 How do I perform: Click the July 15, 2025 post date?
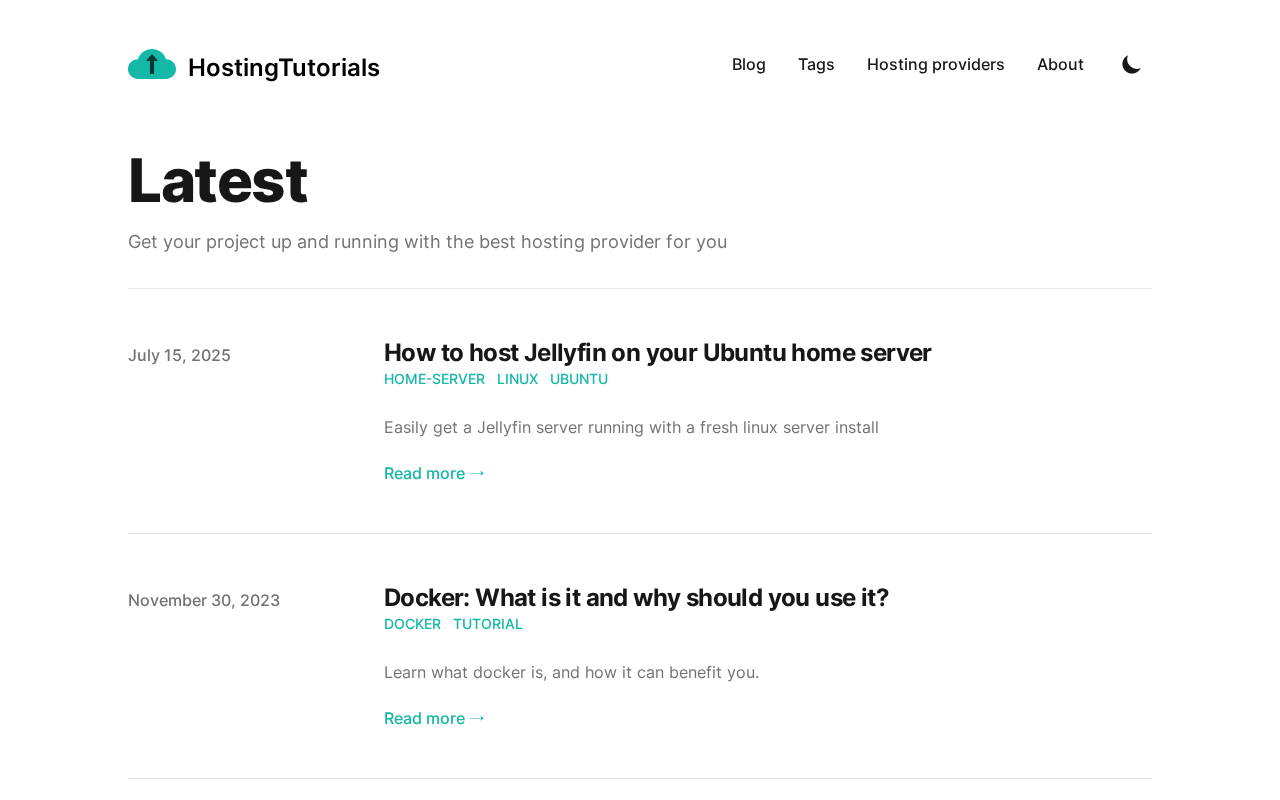click(179, 355)
